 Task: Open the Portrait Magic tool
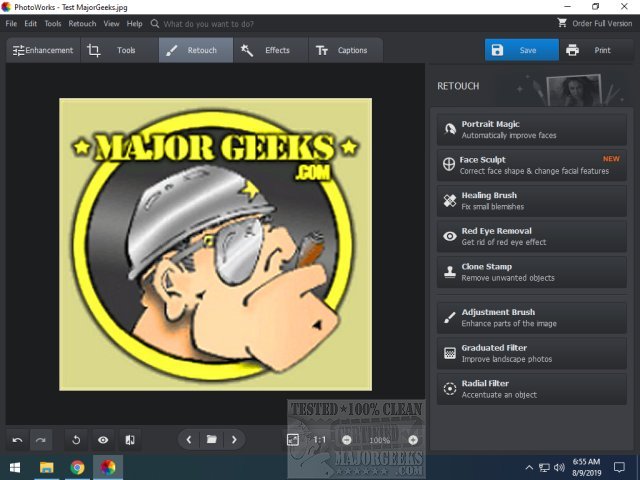tap(532, 129)
